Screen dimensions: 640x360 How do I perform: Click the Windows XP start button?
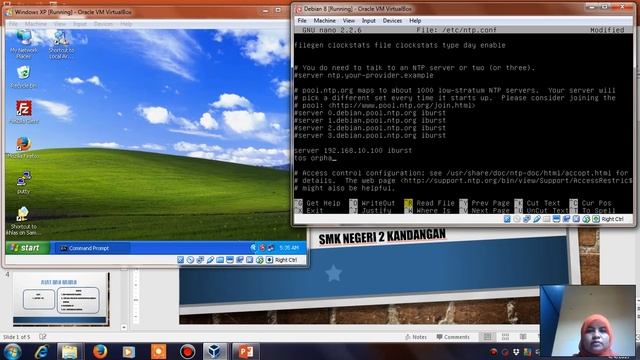tap(27, 248)
